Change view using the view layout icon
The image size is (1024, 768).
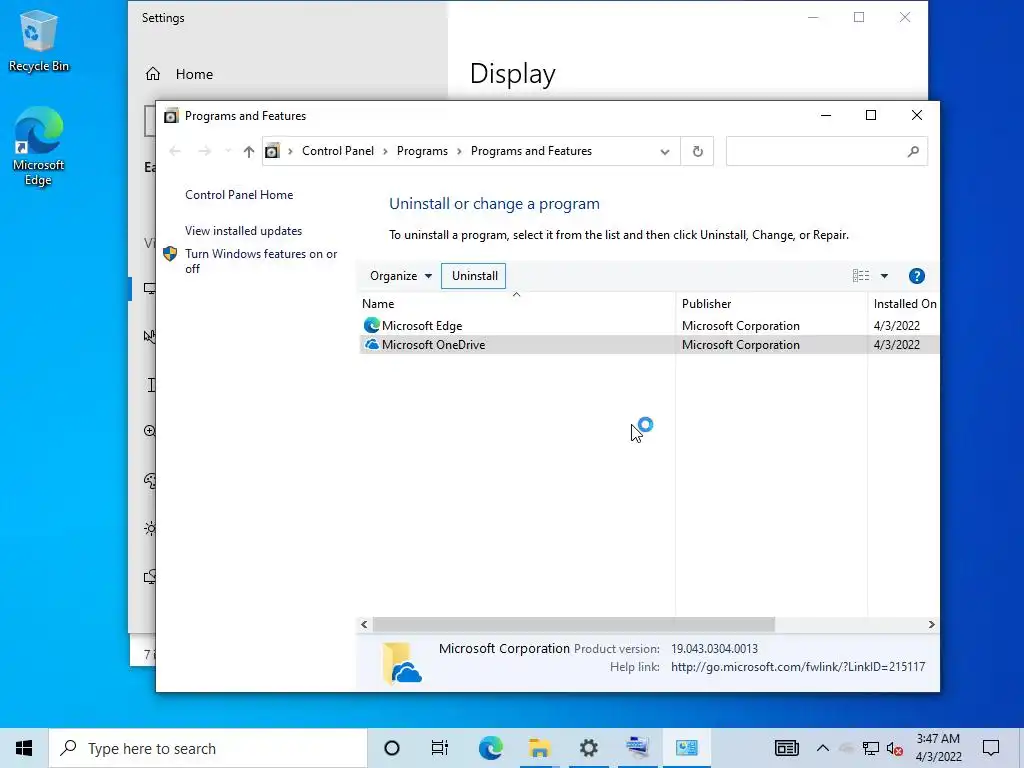click(861, 276)
